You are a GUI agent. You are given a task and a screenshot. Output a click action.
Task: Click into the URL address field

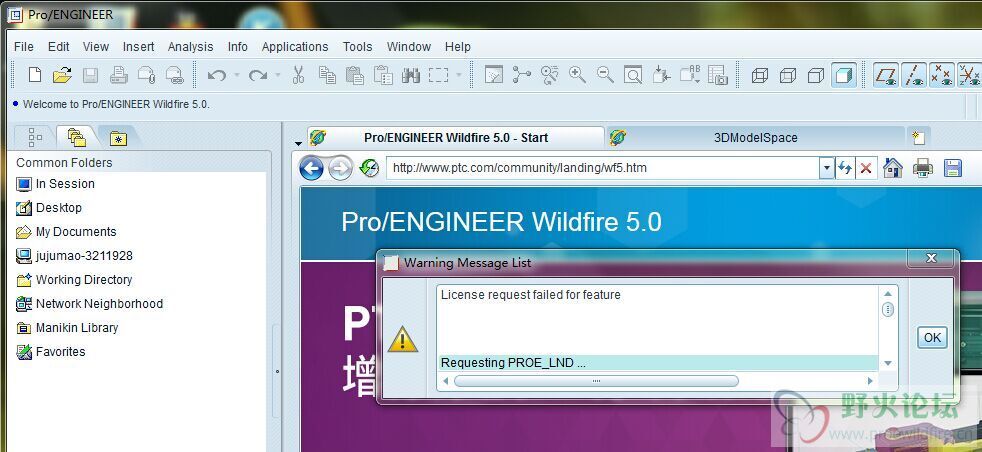pos(603,168)
